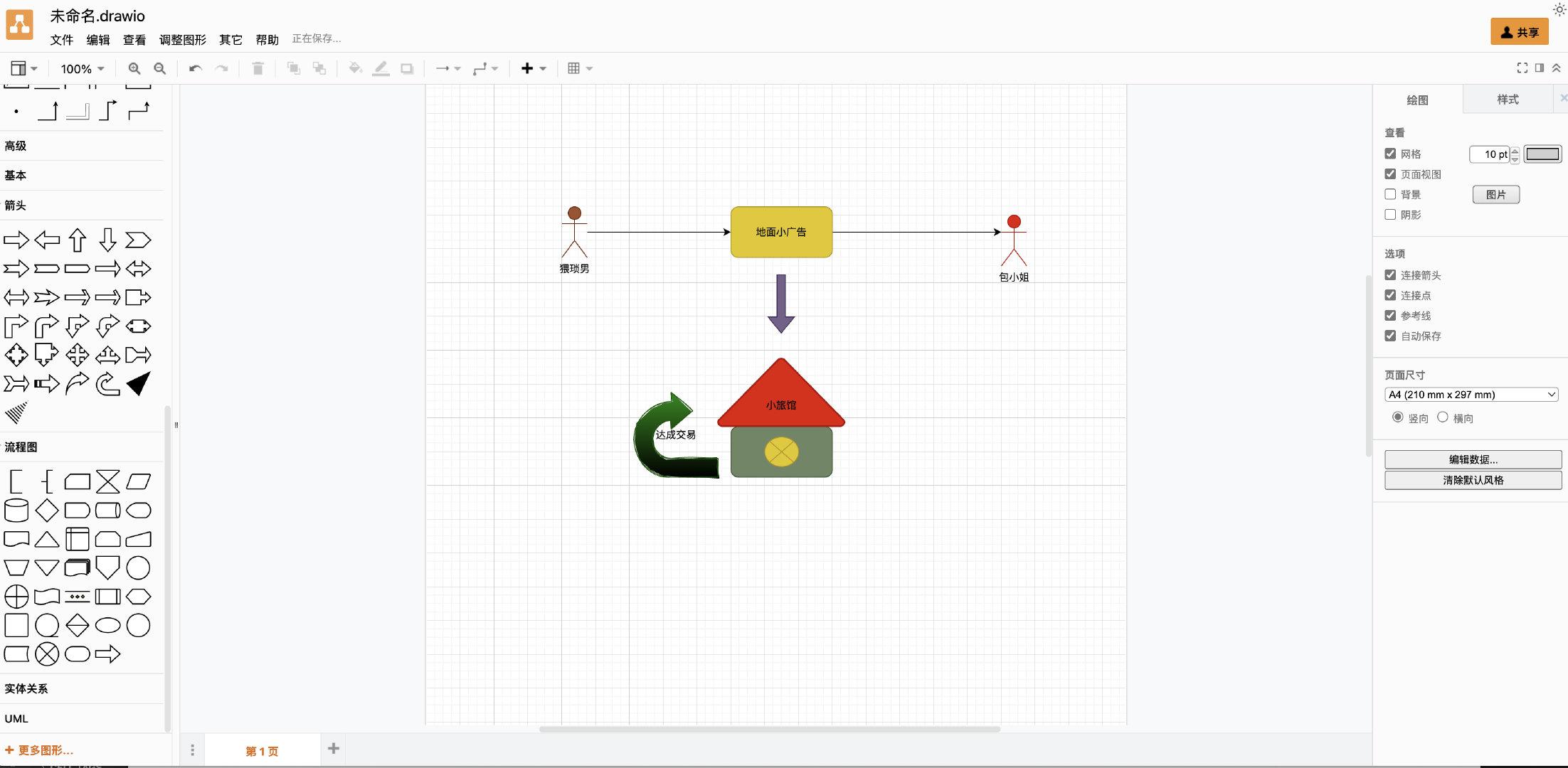This screenshot has height=768, width=1568.
Task: Click the delete trash can icon
Action: (x=258, y=68)
